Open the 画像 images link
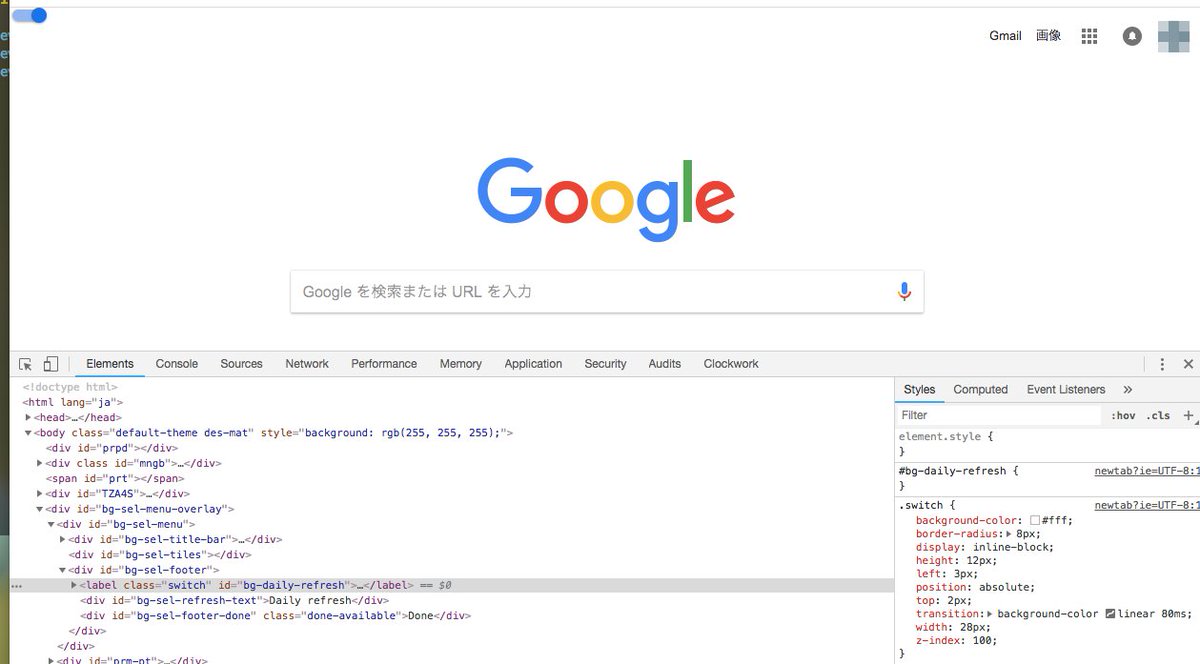Image resolution: width=1200 pixels, height=664 pixels. coord(1049,36)
